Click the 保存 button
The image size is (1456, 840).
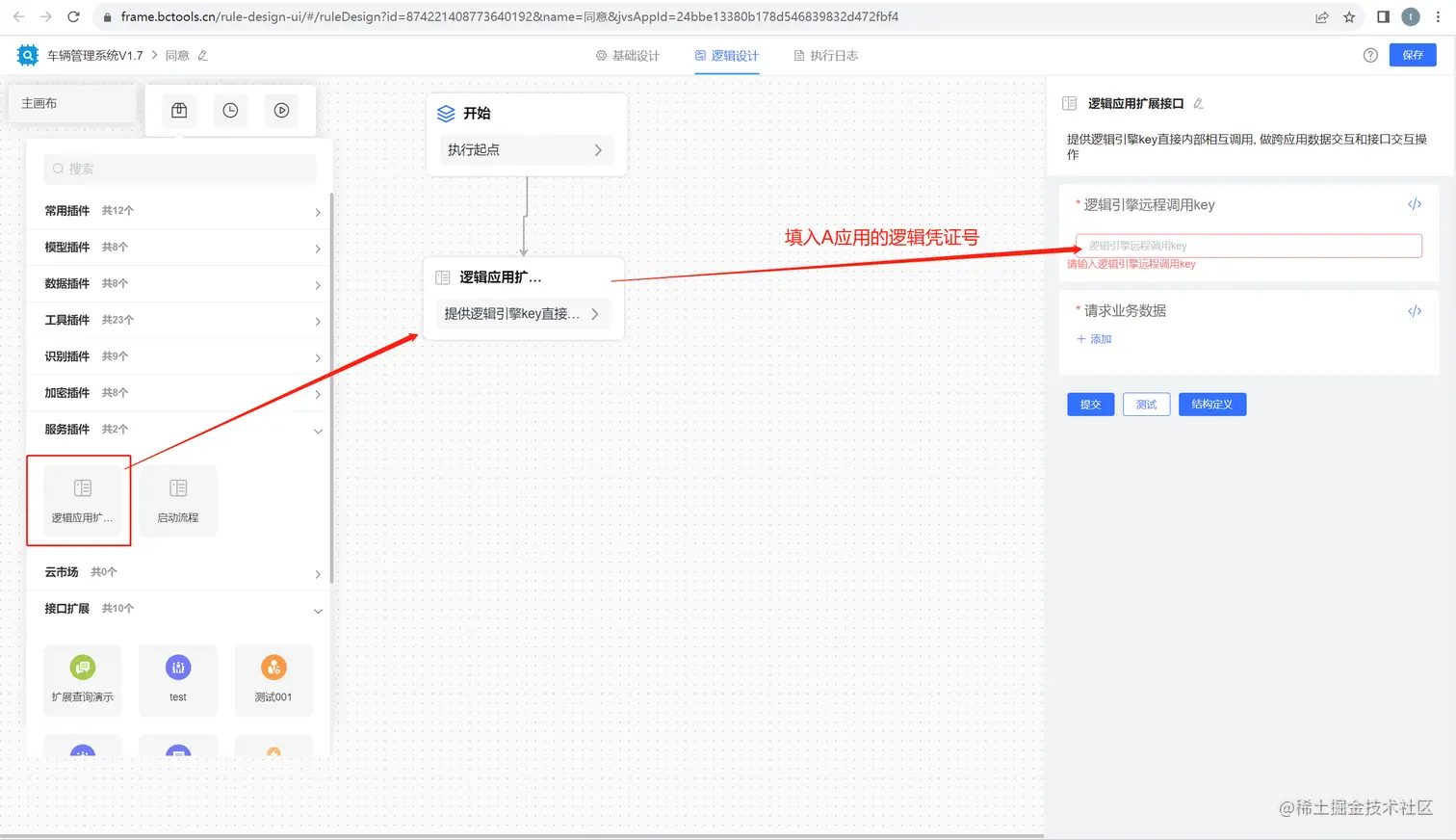pos(1413,55)
